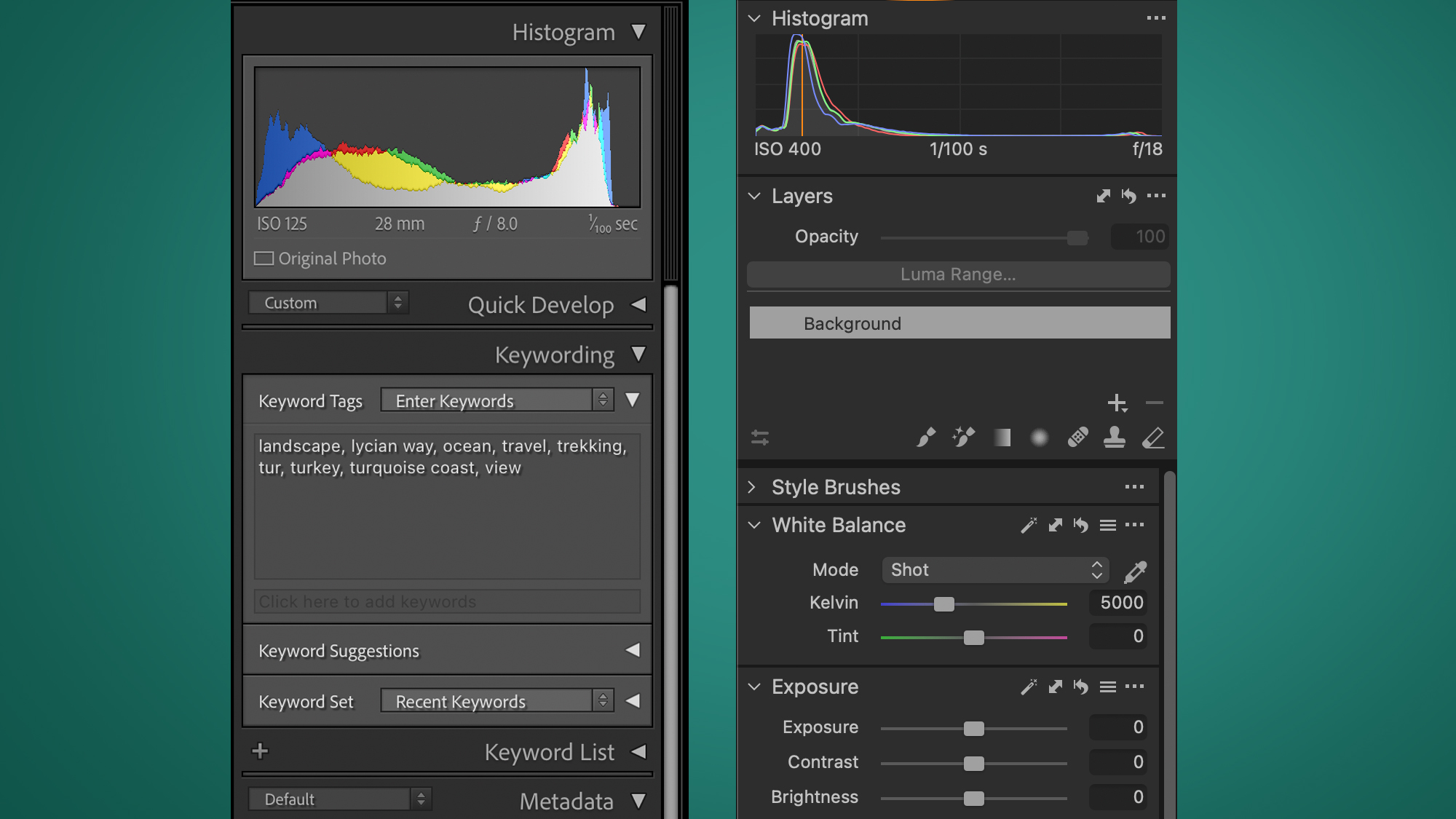1456x819 pixels.
Task: Adjust the Brightness slider handle
Action: coord(974,799)
